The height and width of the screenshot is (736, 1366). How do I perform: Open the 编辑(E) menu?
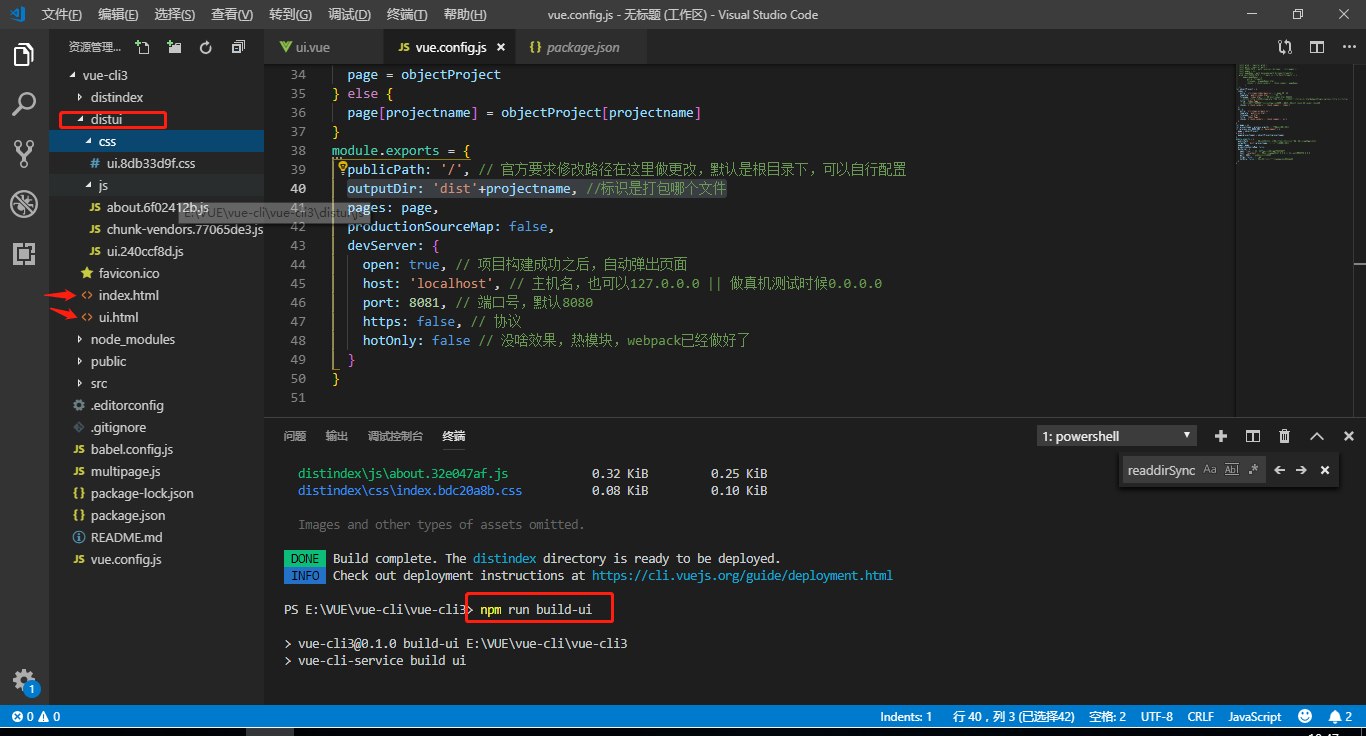119,15
